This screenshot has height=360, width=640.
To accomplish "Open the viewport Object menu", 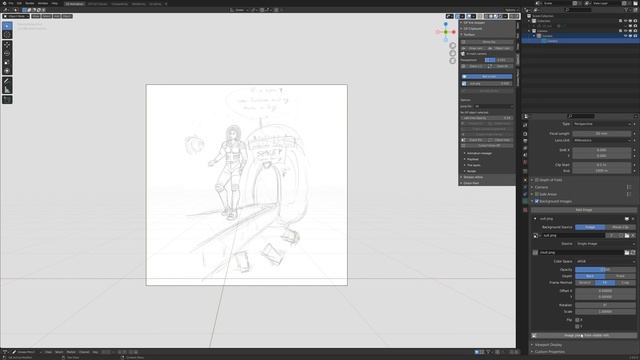I will 67,16.
